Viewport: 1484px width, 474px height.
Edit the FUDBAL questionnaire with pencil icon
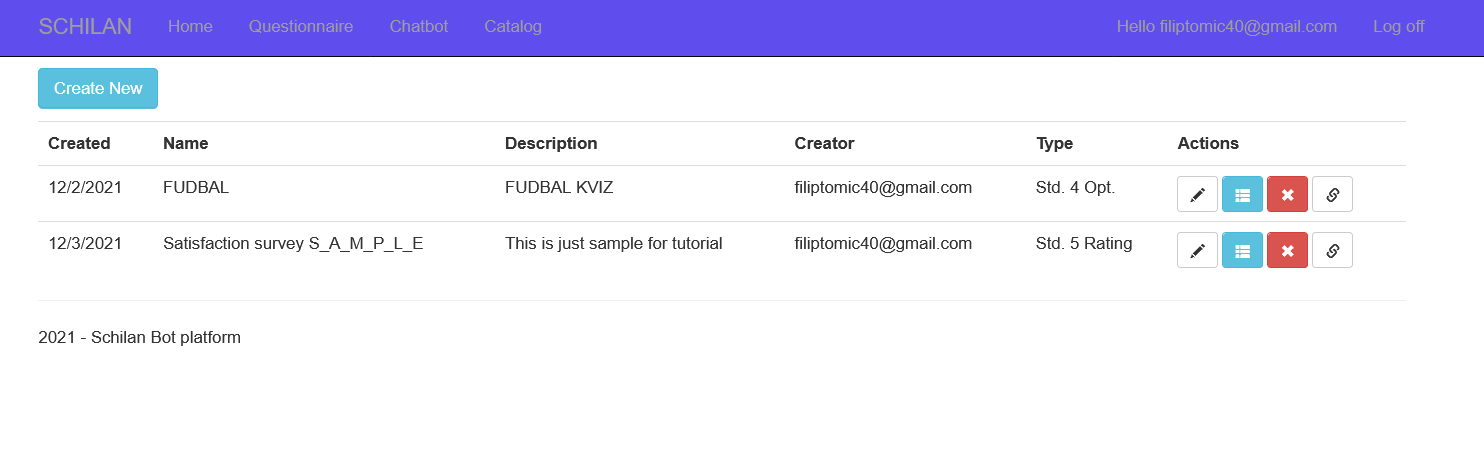[1197, 195]
